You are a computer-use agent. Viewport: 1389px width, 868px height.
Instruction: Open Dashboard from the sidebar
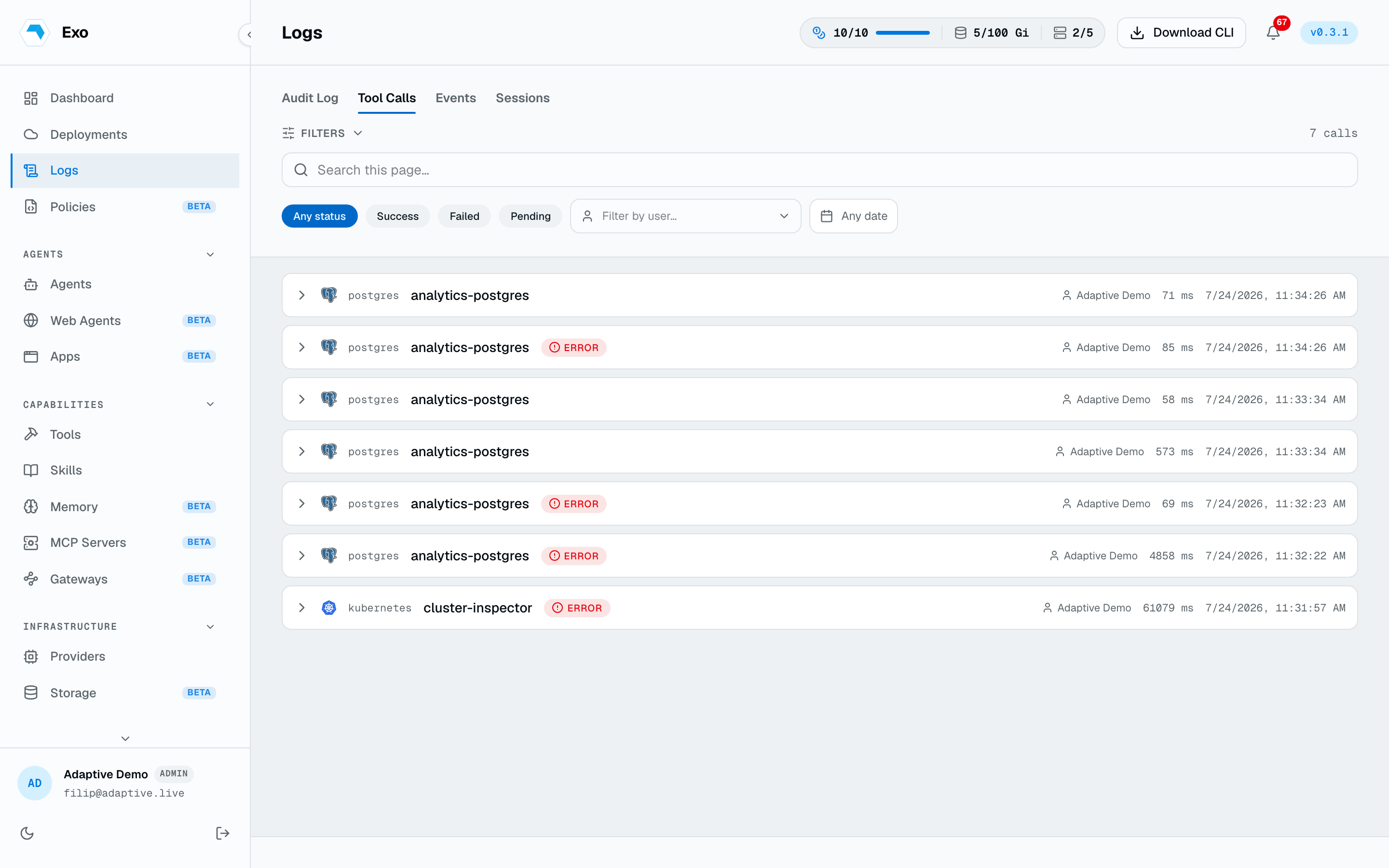(x=125, y=98)
